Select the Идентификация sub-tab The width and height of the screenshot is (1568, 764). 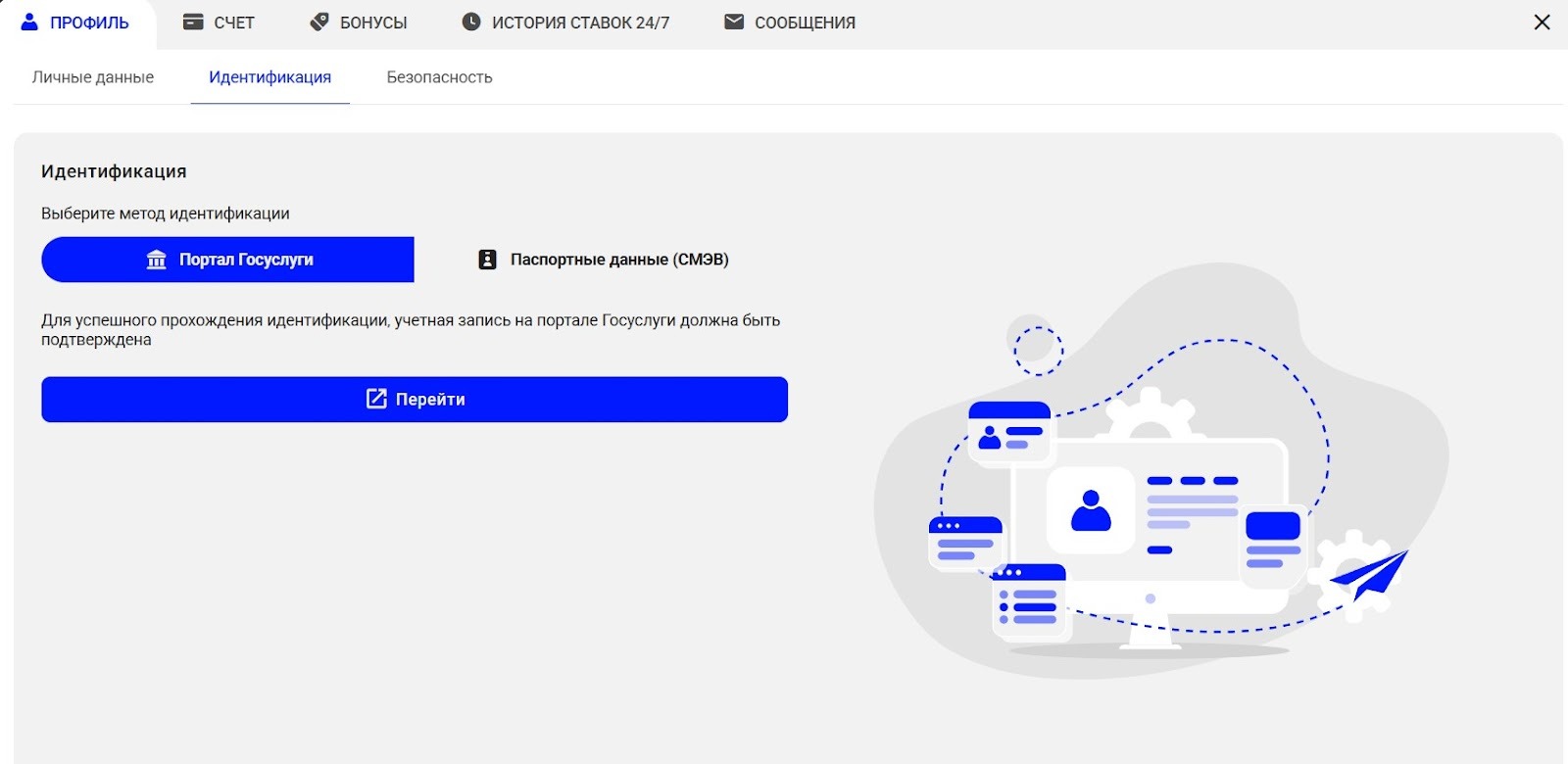pyautogui.click(x=270, y=77)
